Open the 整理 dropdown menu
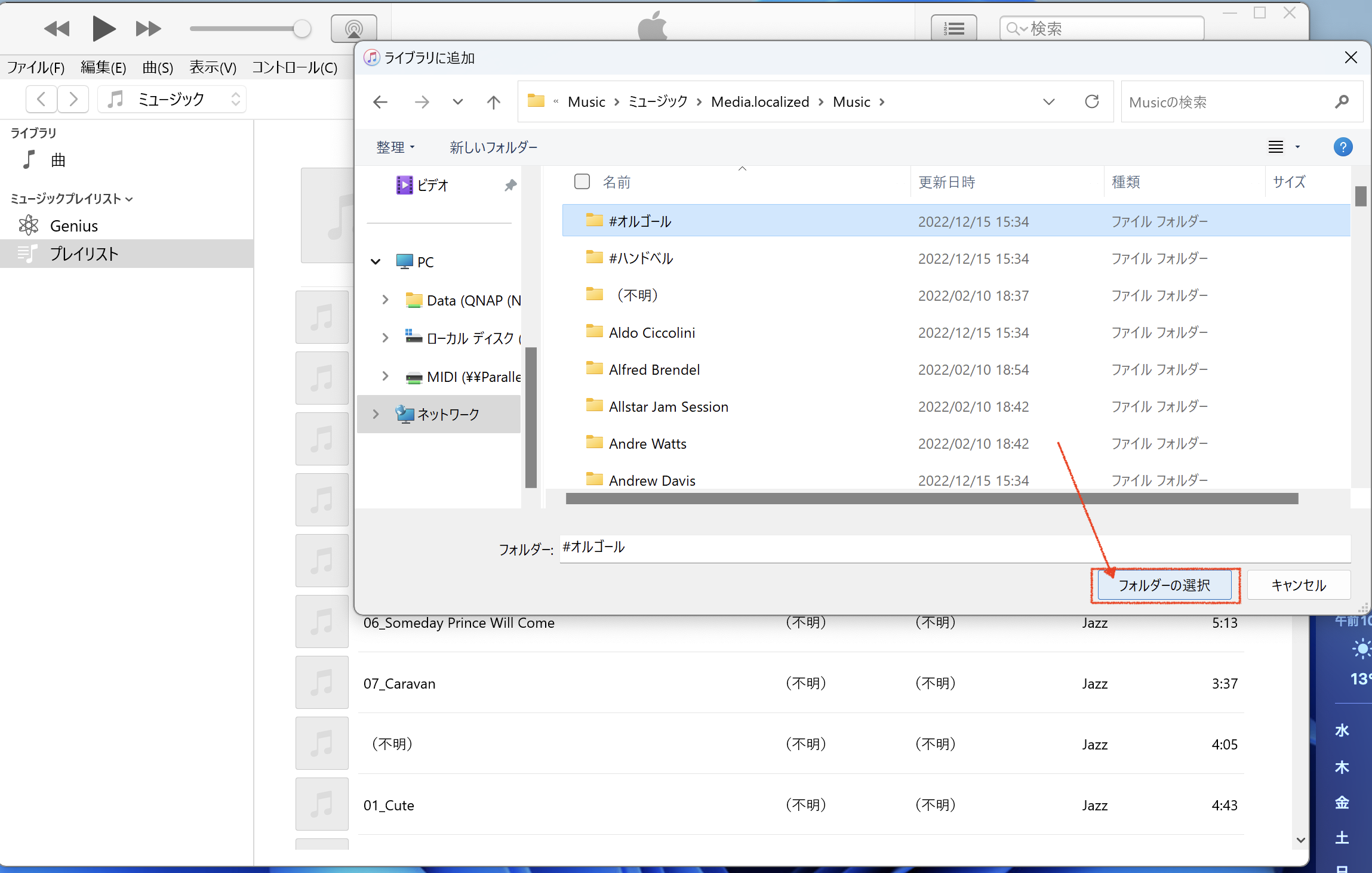1372x873 pixels. pos(395,147)
